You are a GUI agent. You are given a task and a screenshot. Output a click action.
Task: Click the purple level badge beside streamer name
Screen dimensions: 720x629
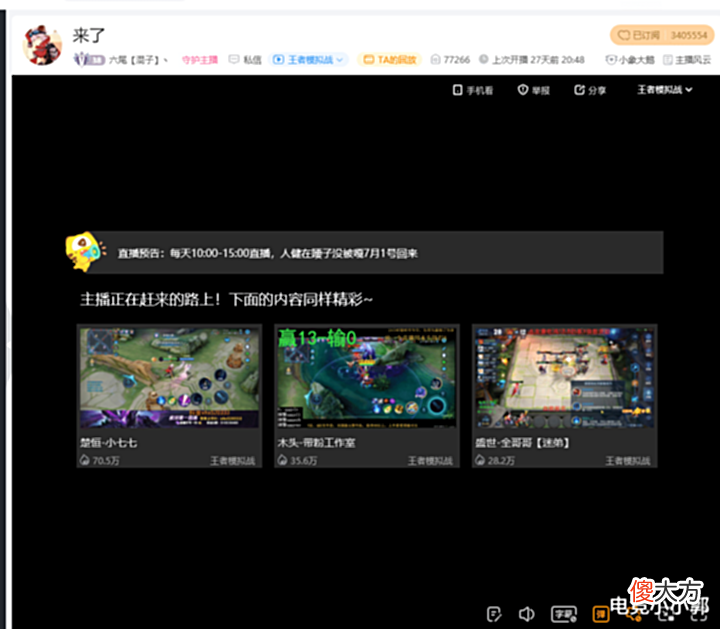click(90, 60)
